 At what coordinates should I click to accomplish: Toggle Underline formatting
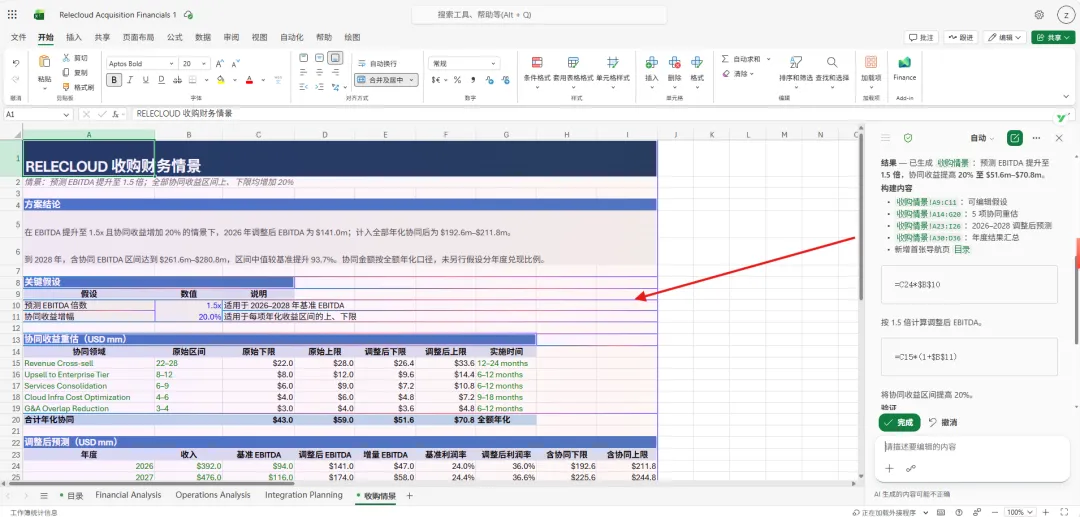click(x=145, y=80)
